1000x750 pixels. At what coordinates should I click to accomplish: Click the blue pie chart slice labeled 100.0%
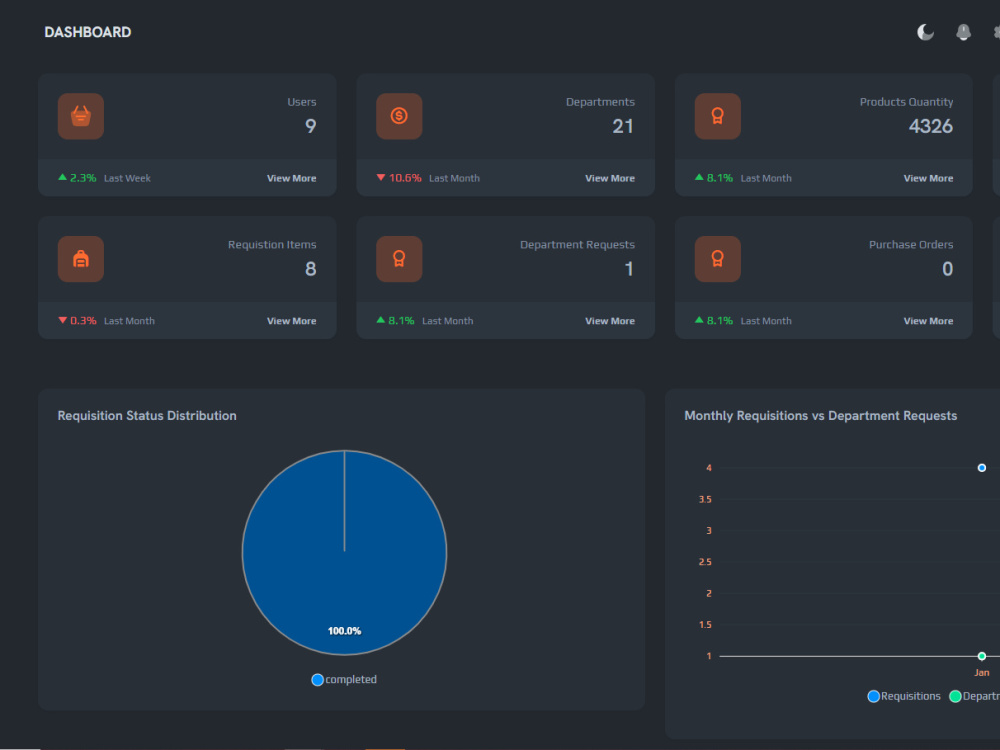[344, 553]
